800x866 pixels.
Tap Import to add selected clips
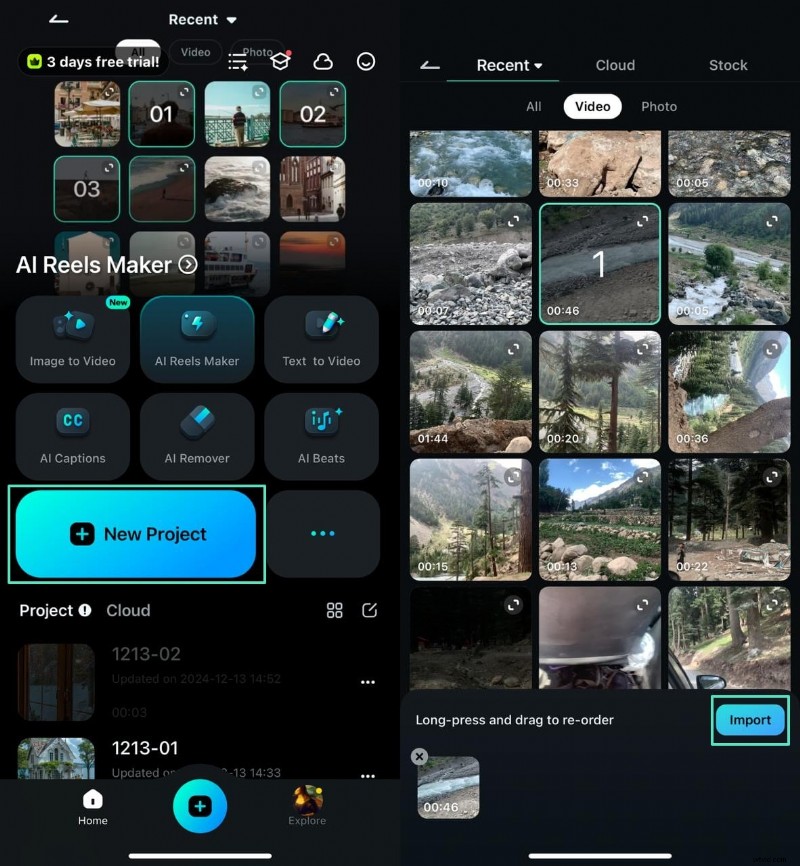click(749, 720)
